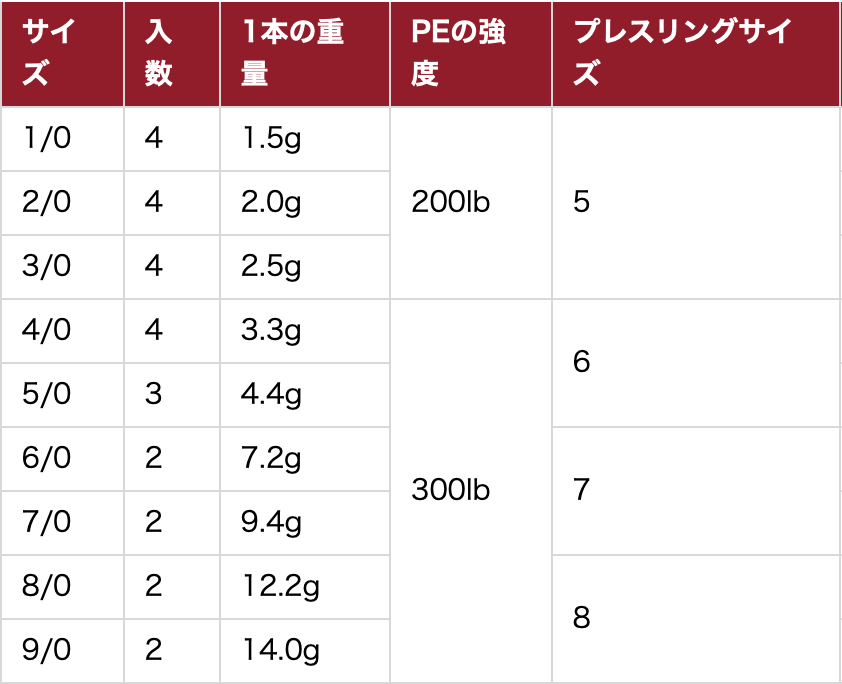Select the 7.2g weight cell
Image resolution: width=842 pixels, height=684 pixels.
click(271, 458)
